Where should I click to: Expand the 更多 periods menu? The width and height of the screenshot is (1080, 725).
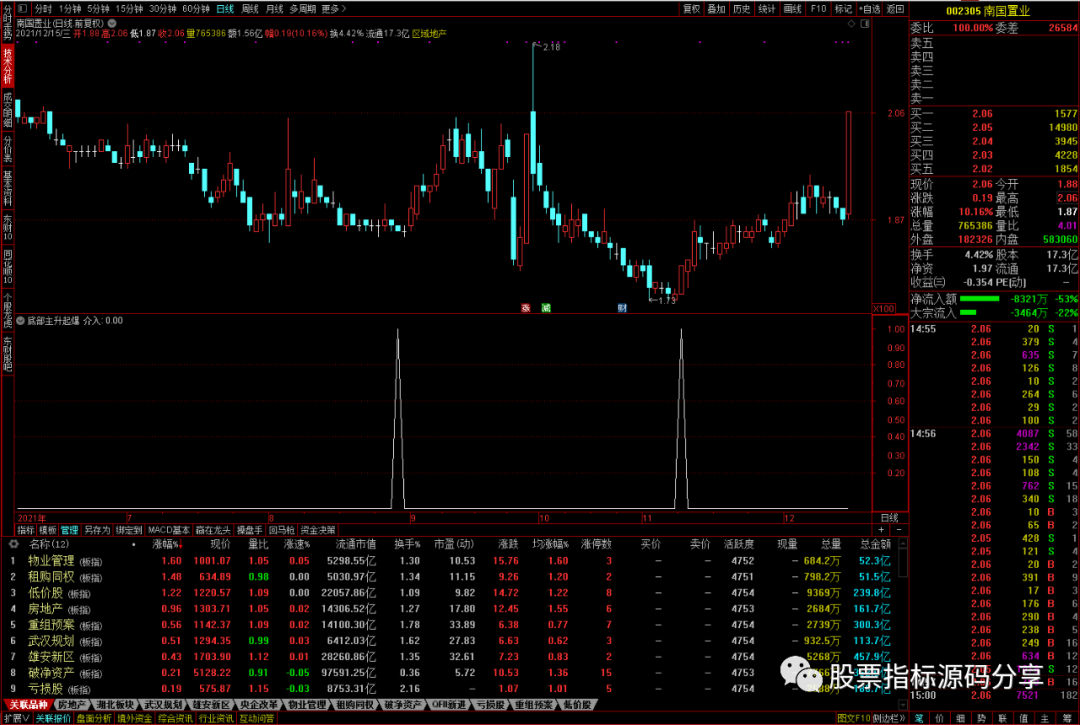333,9
